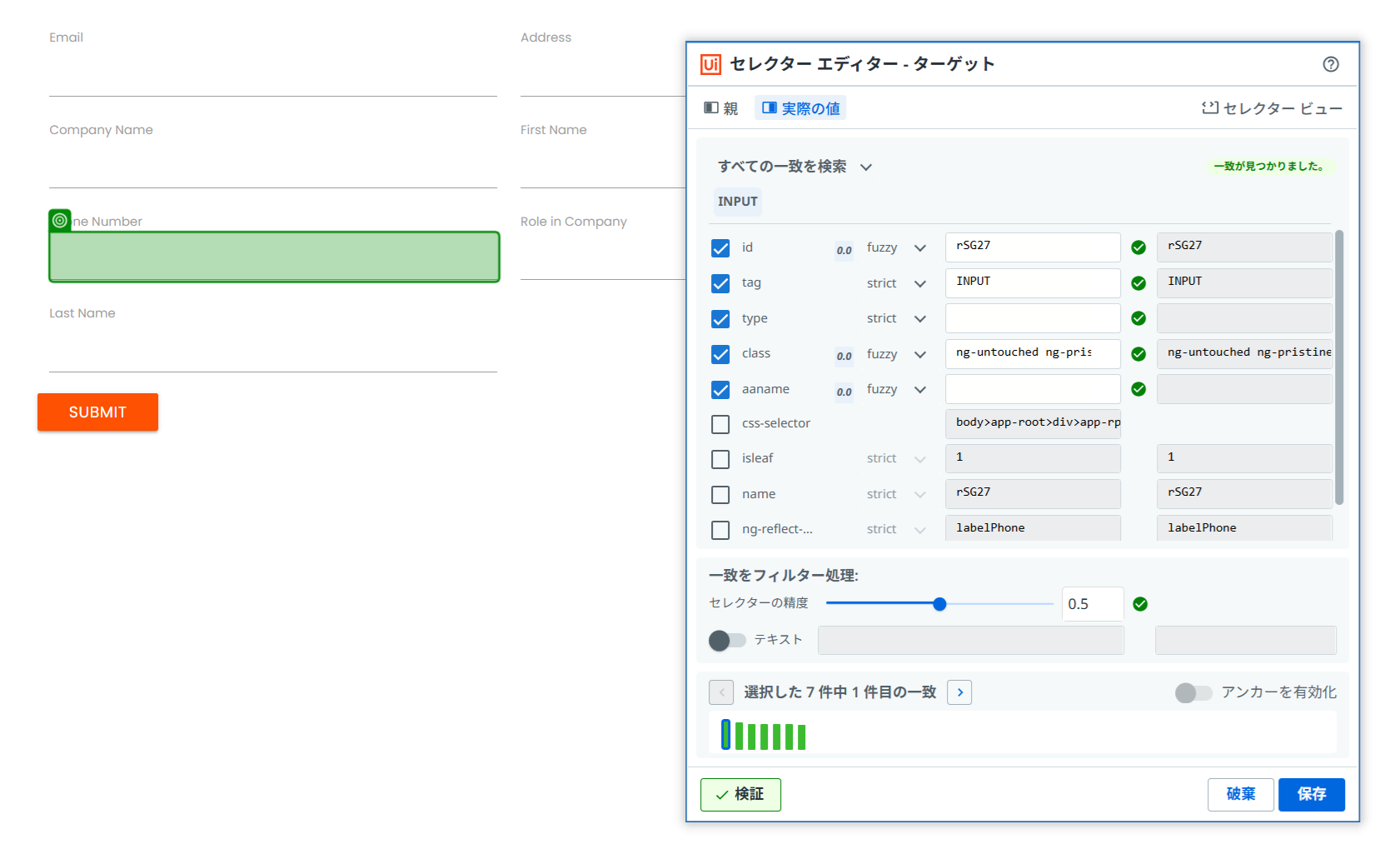Click the attribute list scrollbar
Image resolution: width=1400 pixels, height=854 pixels.
(1339, 367)
